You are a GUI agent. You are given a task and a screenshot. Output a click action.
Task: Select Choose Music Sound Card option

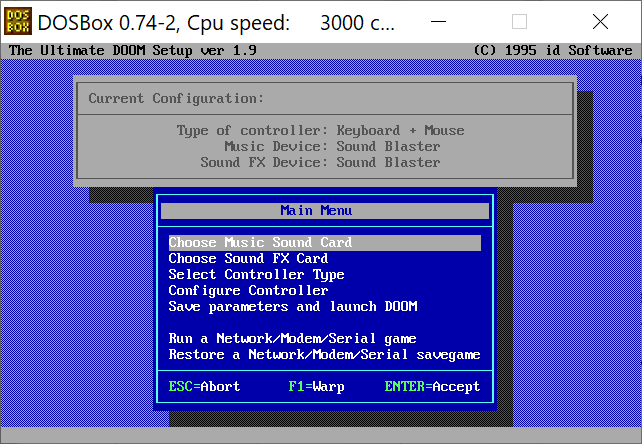pyautogui.click(x=325, y=242)
